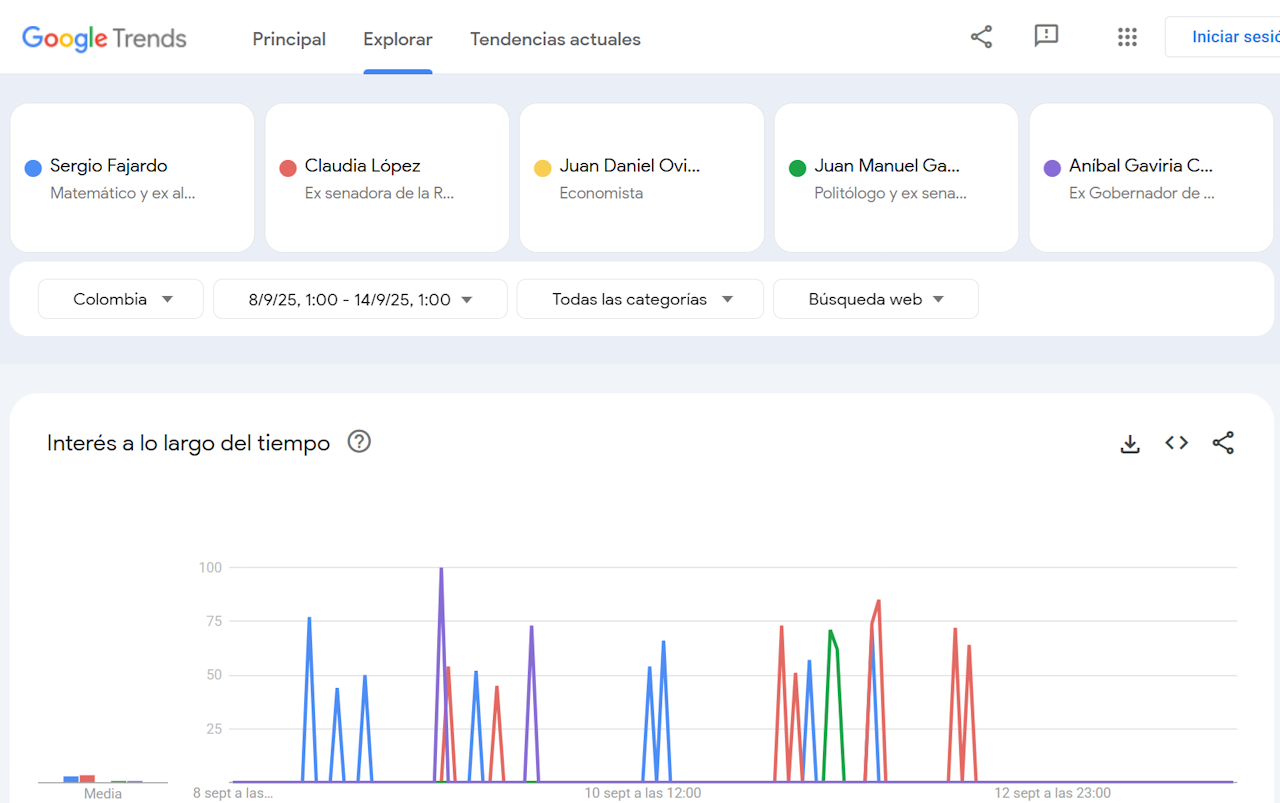1280x803 pixels.
Task: Click the purple dot for Aníbal Gaviria
Action: click(x=1052, y=168)
